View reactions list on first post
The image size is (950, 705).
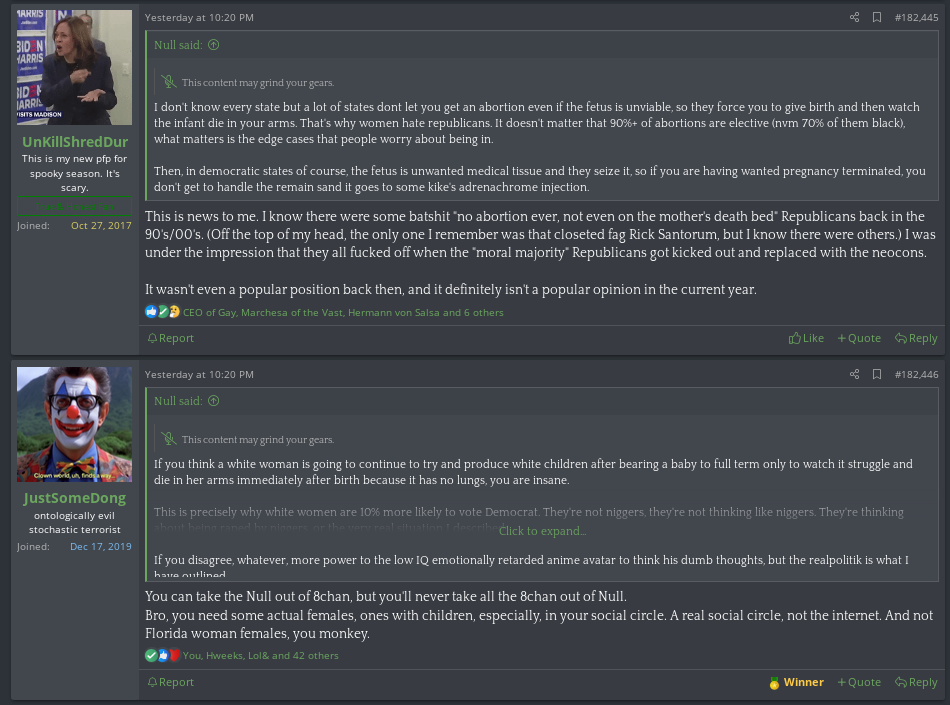[x=343, y=312]
